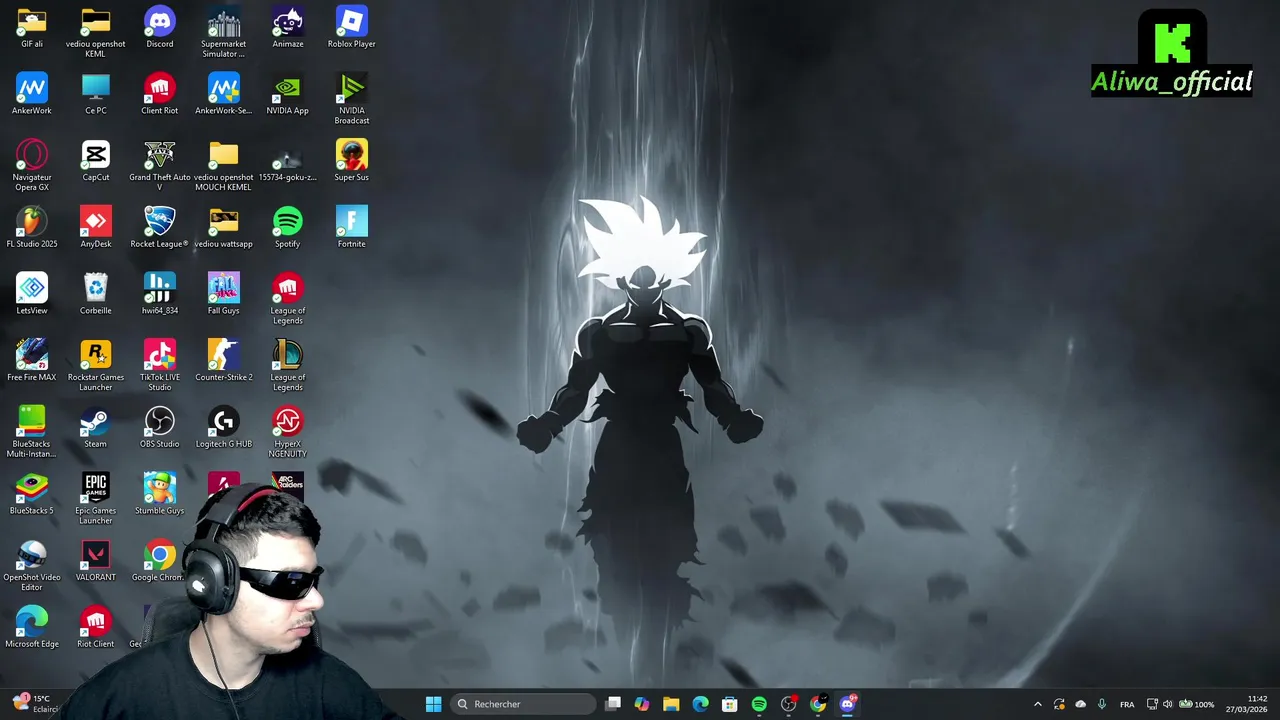
Task: Select the Discord desktop shortcut
Action: (160, 27)
